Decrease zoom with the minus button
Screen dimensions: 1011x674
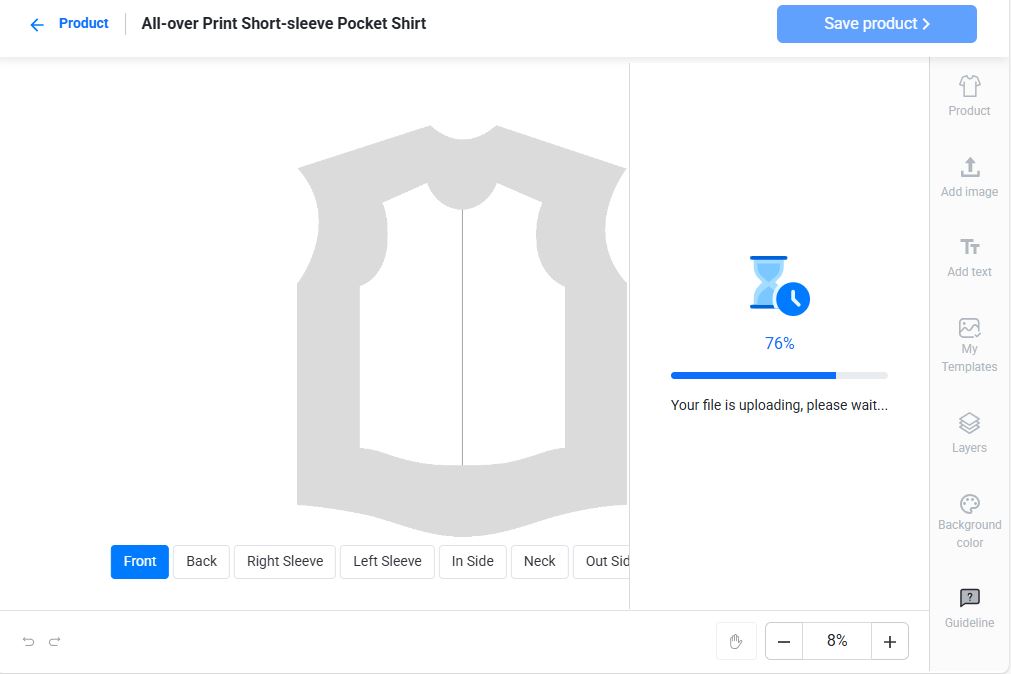pos(784,641)
